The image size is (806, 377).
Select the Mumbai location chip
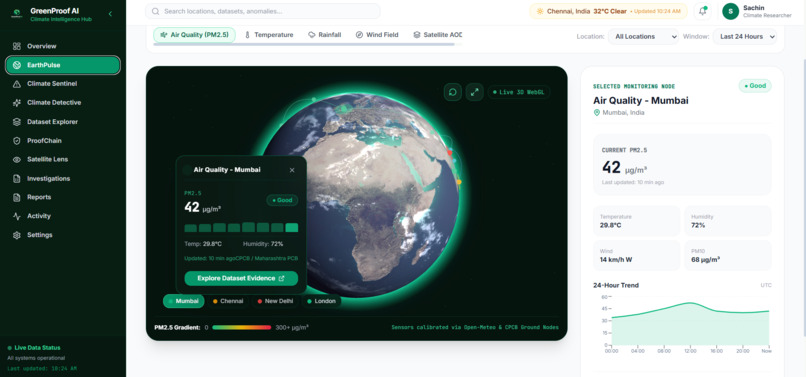[x=184, y=301]
